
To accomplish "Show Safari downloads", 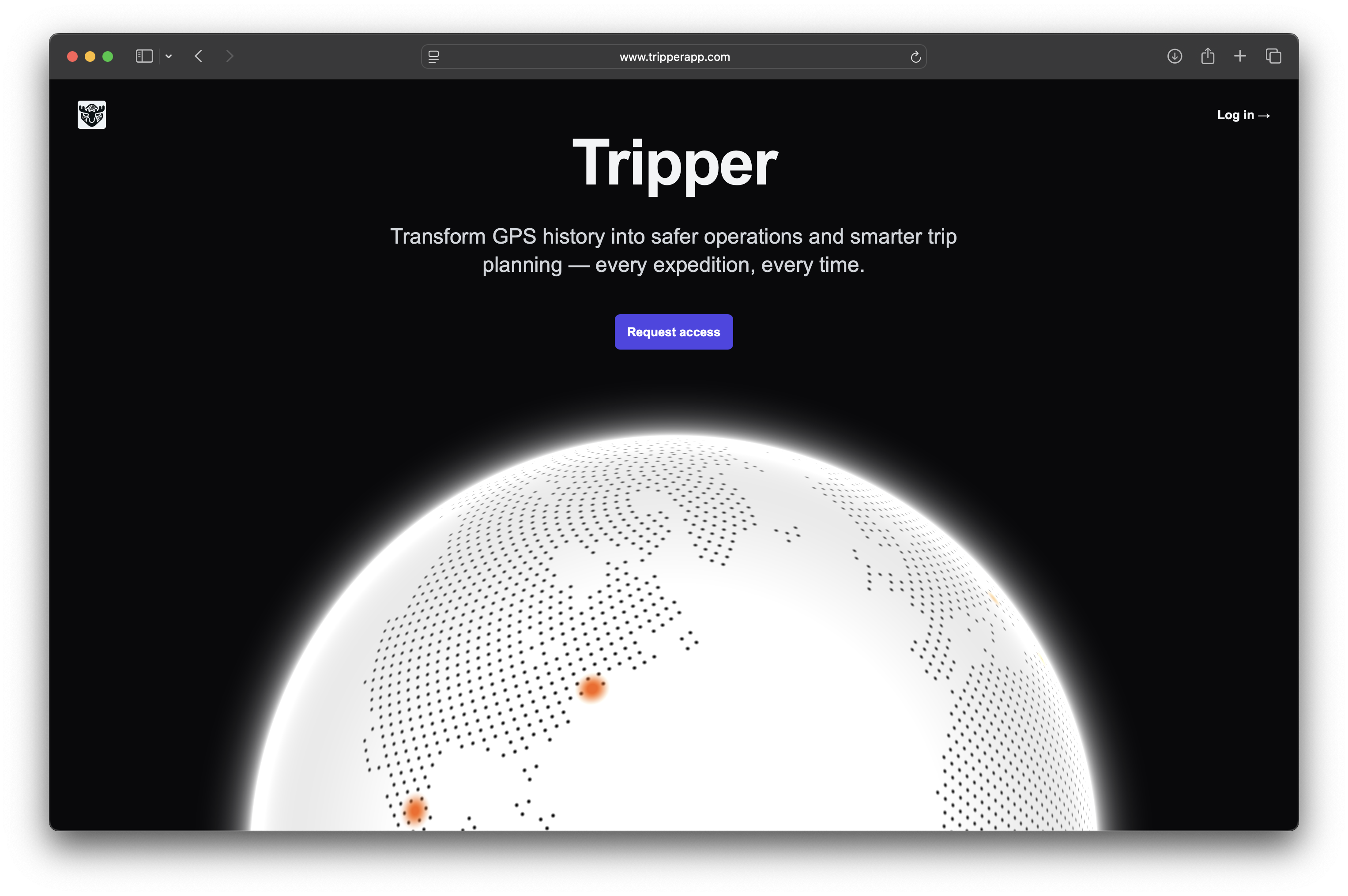I will pyautogui.click(x=1174, y=56).
